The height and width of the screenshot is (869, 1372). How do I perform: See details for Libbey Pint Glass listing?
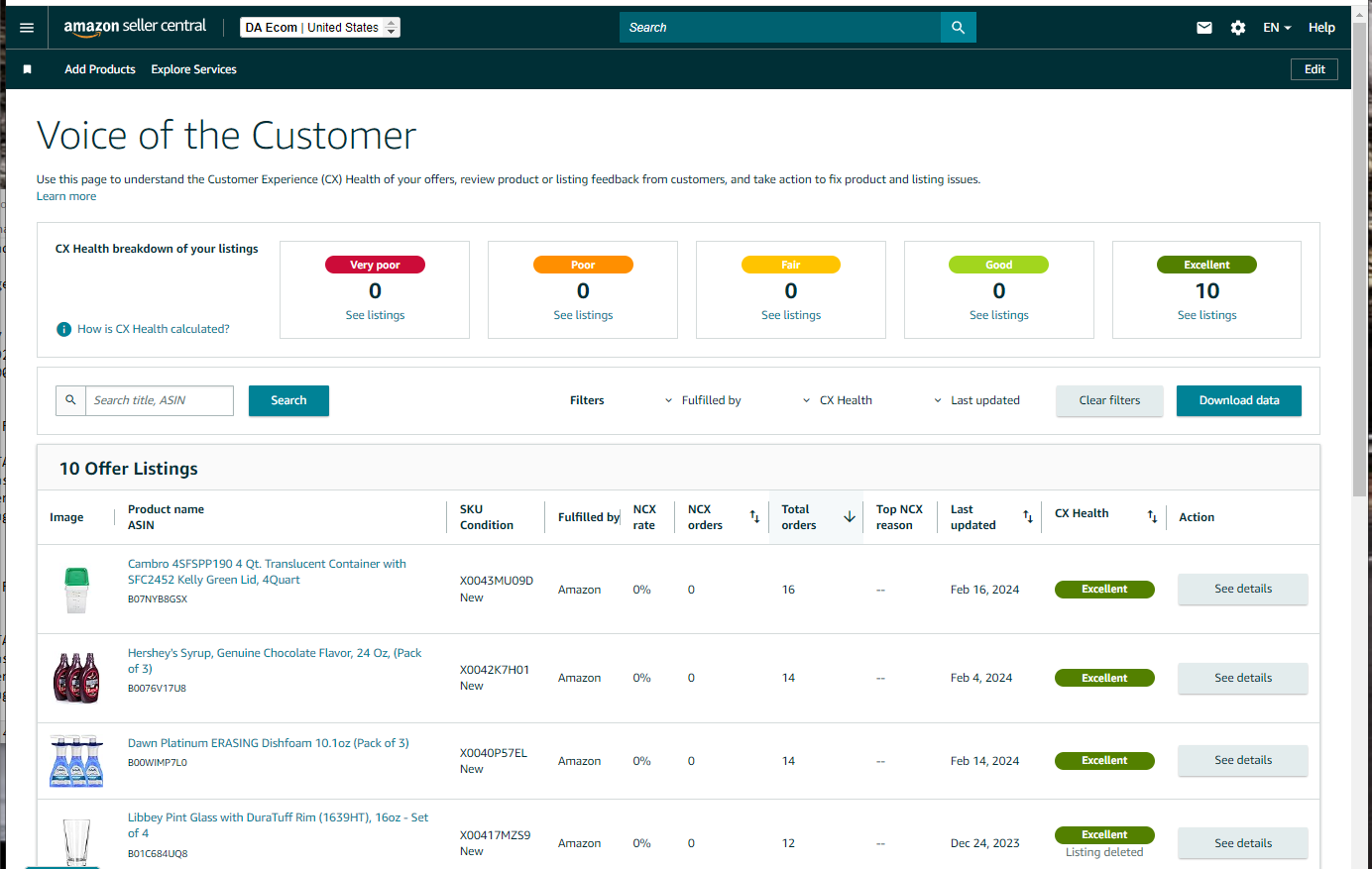(x=1243, y=843)
